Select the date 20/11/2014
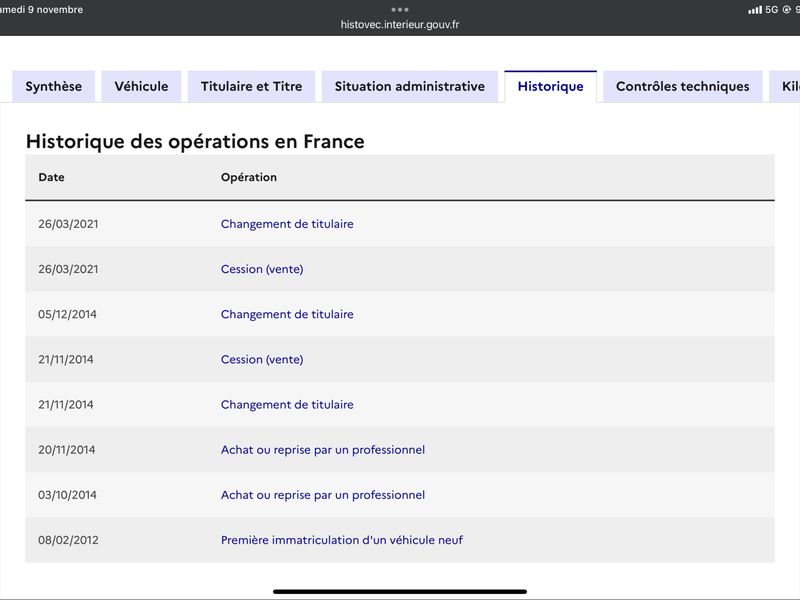The height and width of the screenshot is (600, 800). click(67, 449)
